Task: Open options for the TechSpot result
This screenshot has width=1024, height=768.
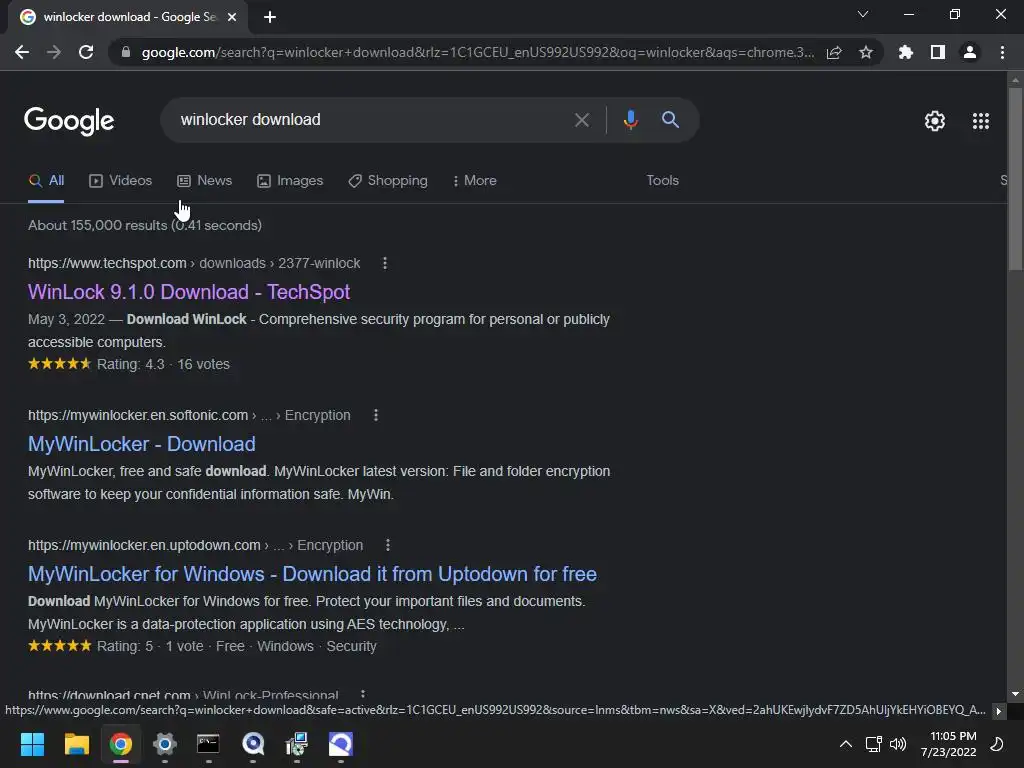Action: click(x=385, y=263)
